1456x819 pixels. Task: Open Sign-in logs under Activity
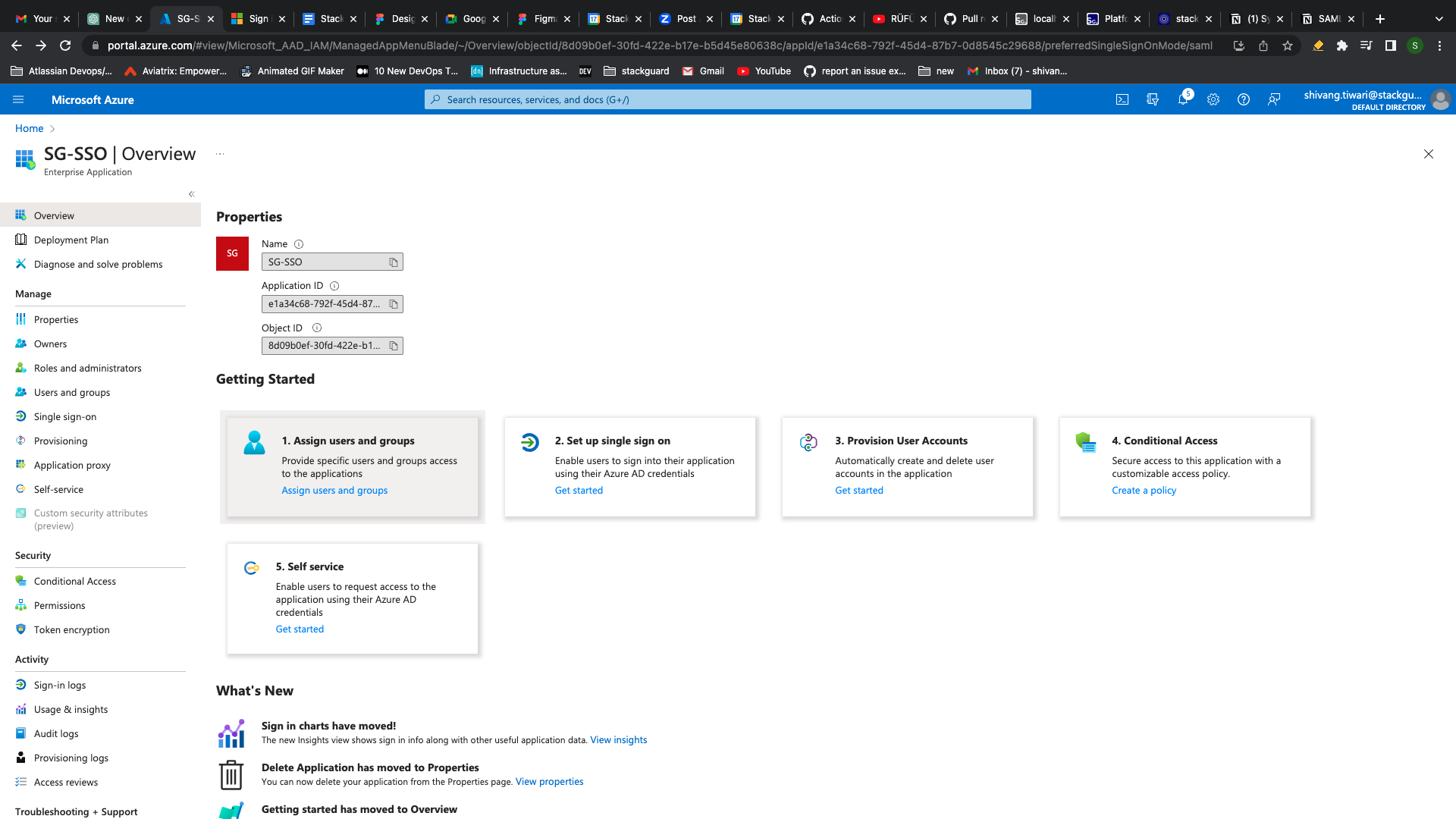tap(60, 685)
